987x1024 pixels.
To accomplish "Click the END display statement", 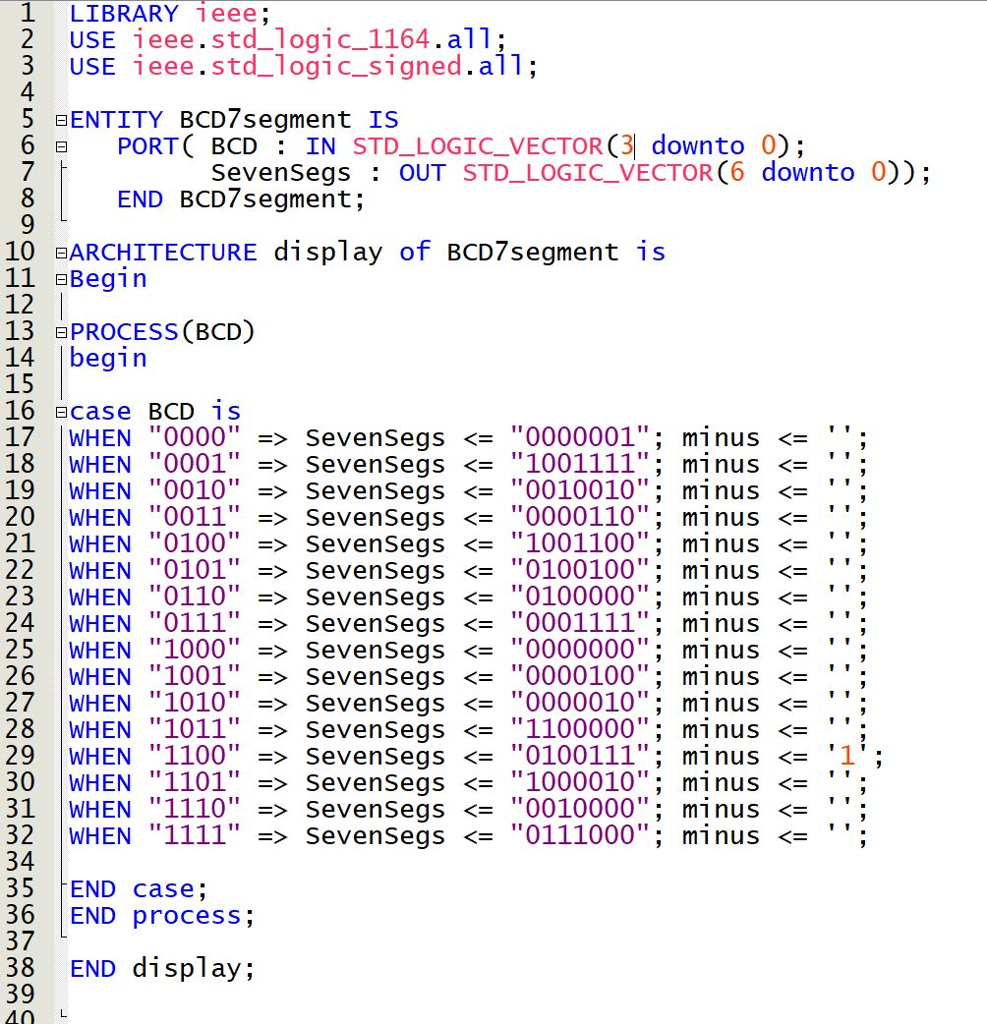I will point(160,968).
